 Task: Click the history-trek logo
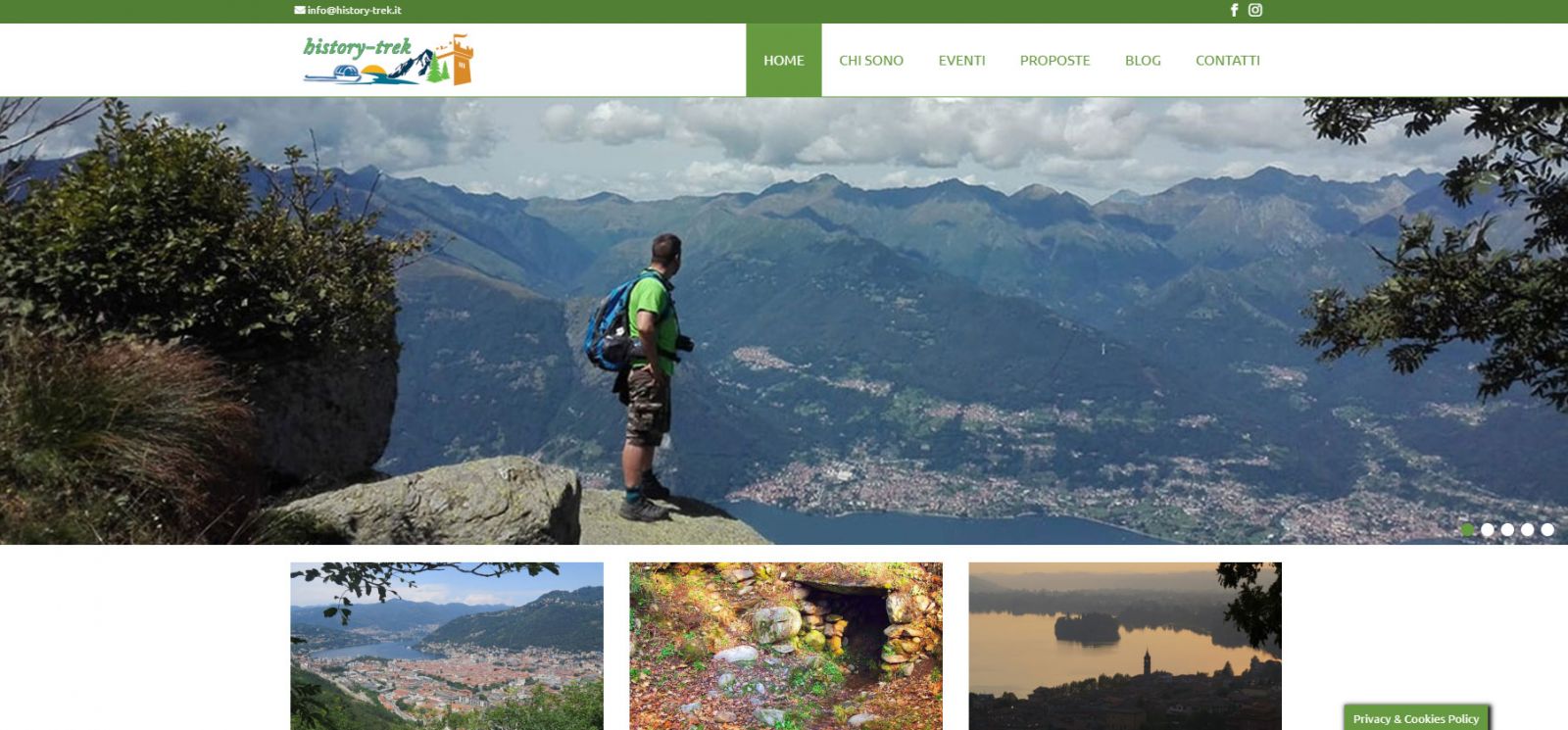pyautogui.click(x=388, y=60)
